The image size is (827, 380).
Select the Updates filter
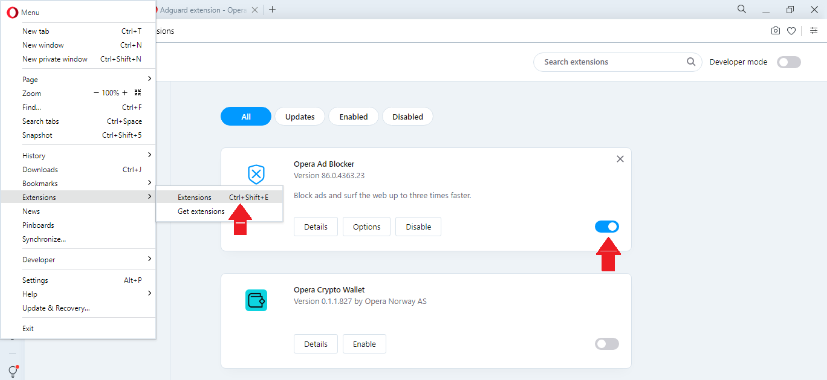(x=300, y=117)
